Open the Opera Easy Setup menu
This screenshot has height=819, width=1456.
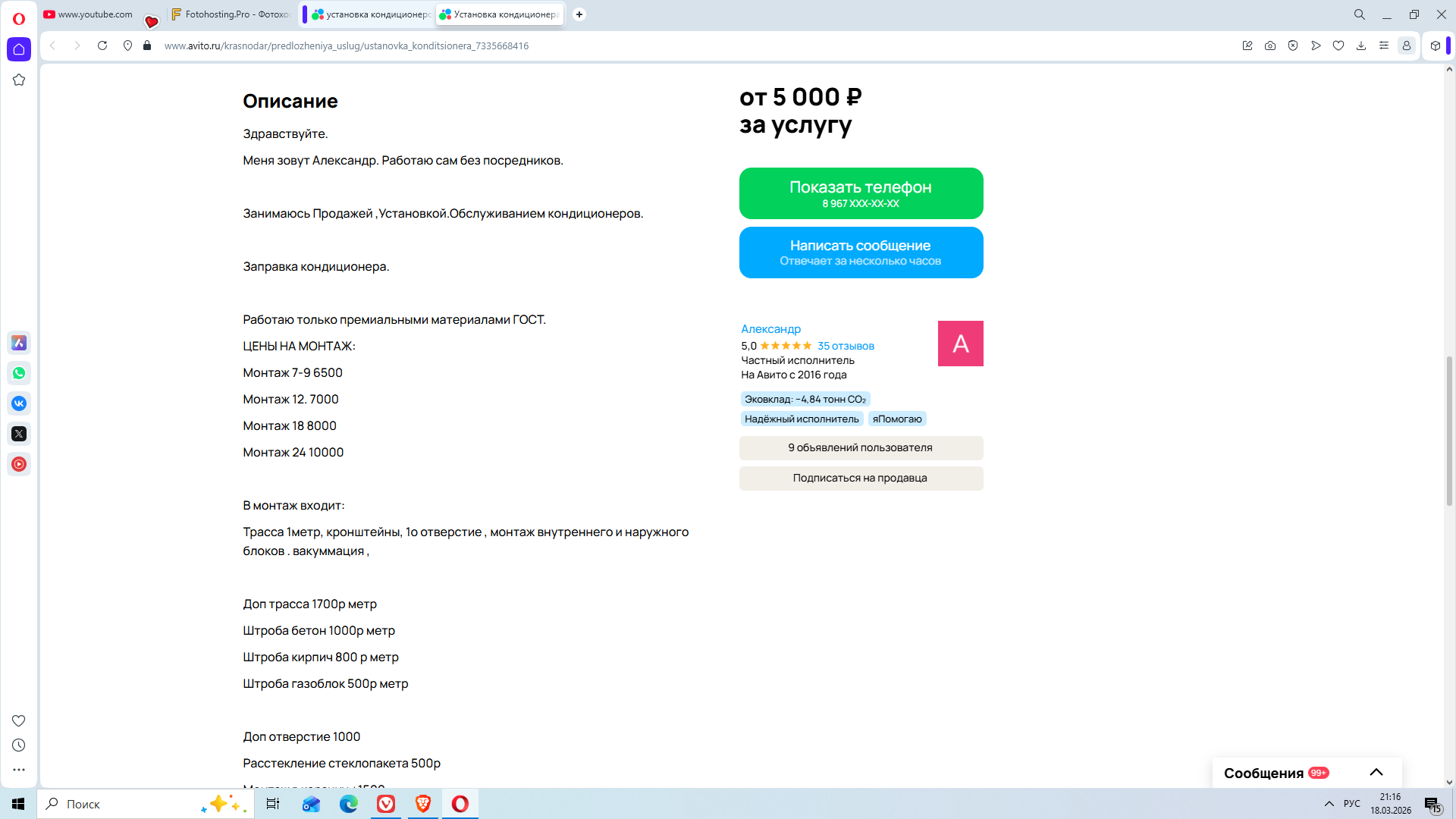1384,45
